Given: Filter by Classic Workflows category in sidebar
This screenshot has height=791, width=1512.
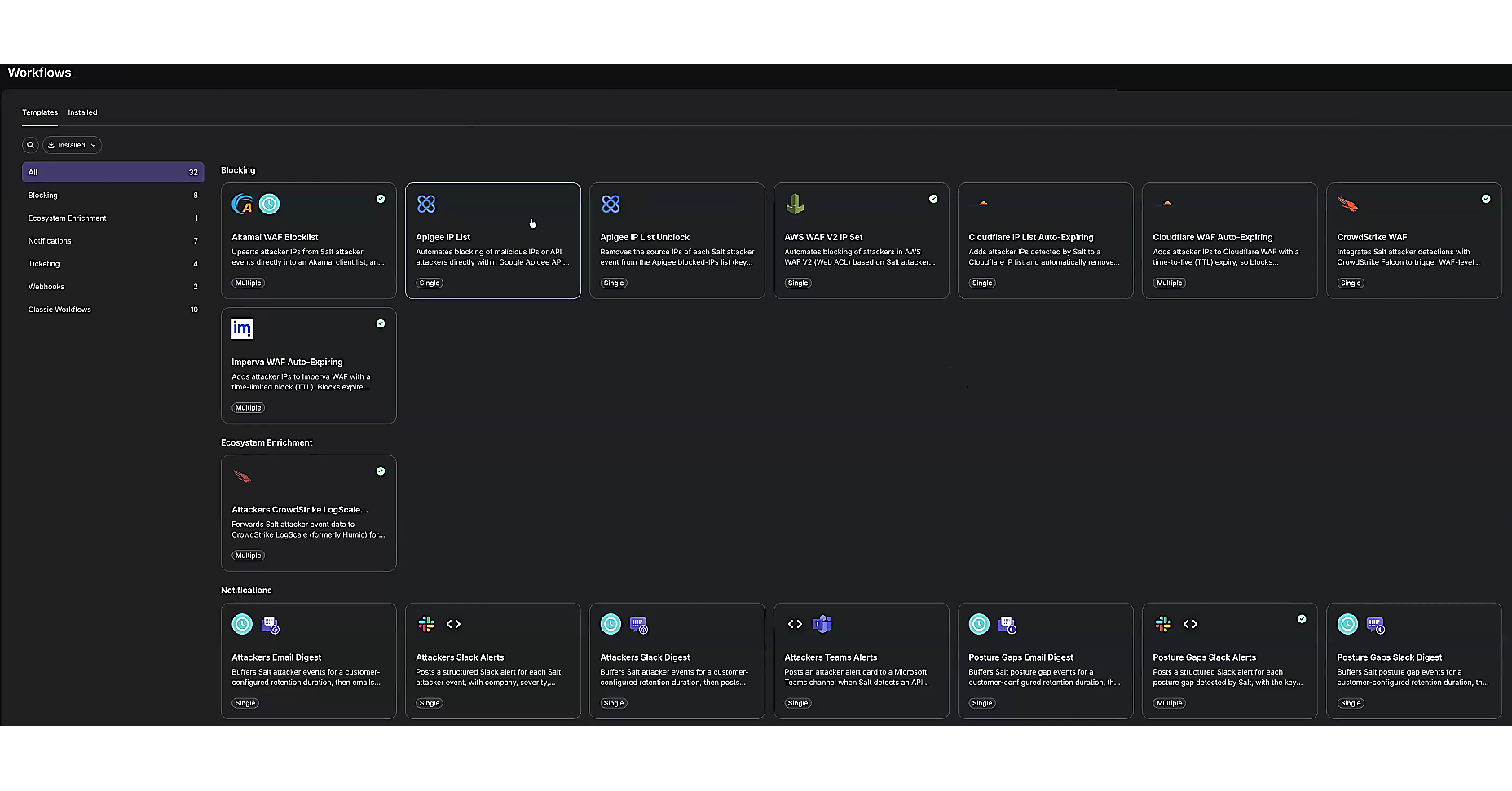Looking at the screenshot, I should pos(113,310).
